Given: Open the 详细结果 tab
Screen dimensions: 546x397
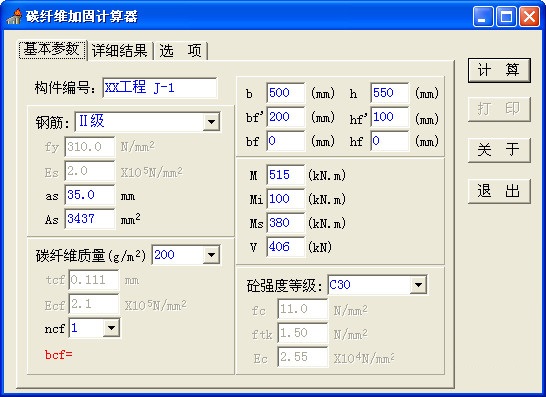Looking at the screenshot, I should click(x=119, y=51).
